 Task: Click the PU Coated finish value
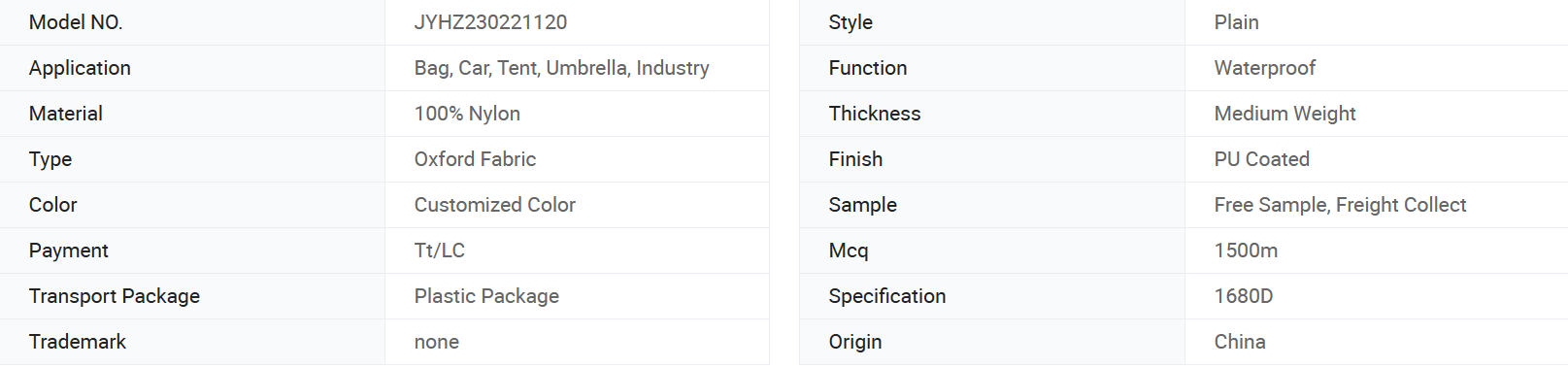click(1261, 159)
